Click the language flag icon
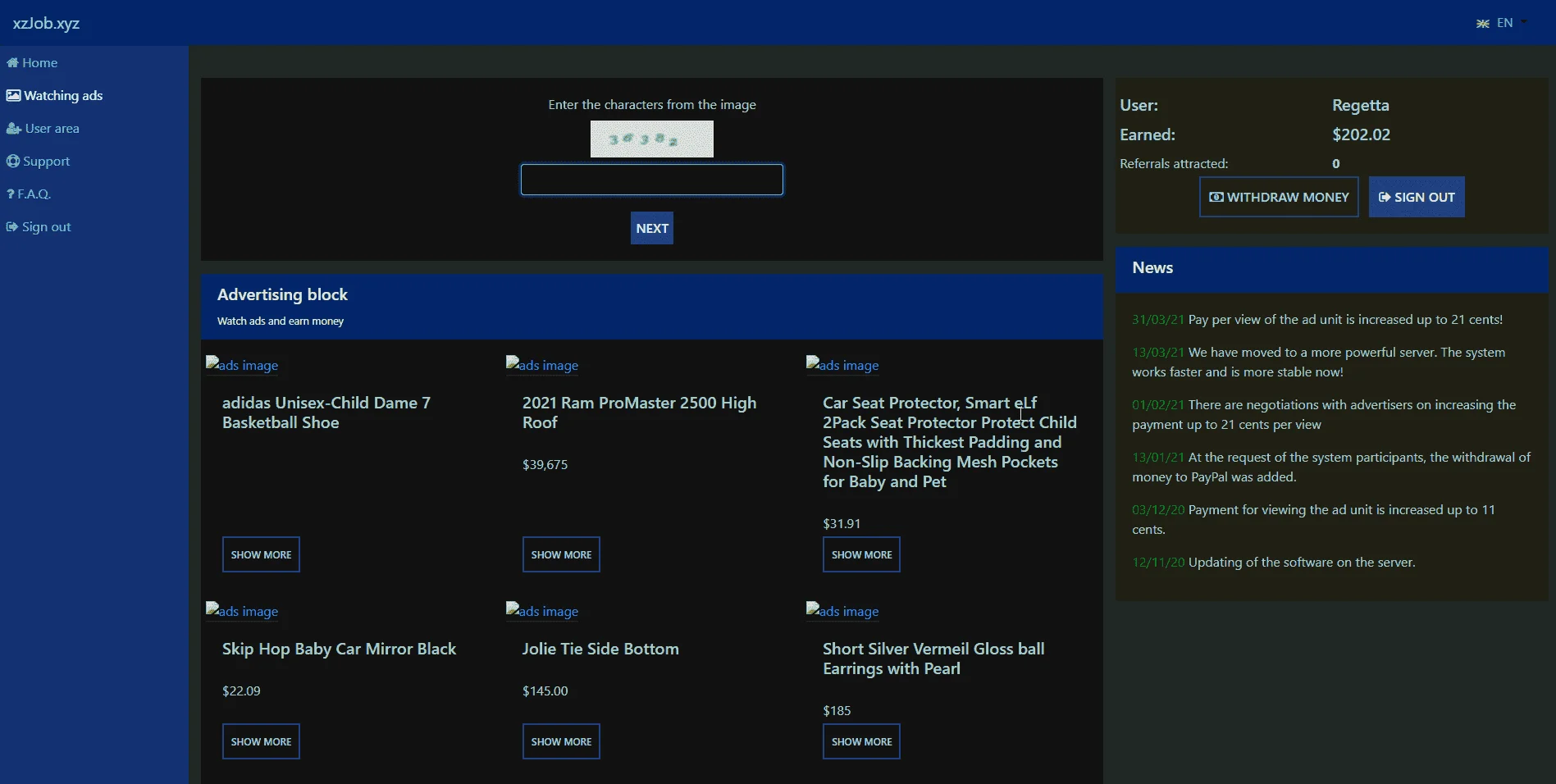1556x784 pixels. (1483, 24)
